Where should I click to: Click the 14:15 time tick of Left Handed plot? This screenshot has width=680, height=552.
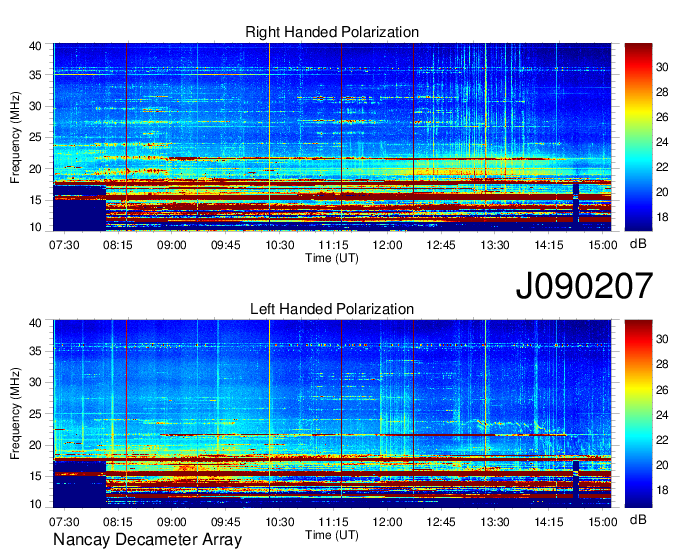tap(549, 522)
